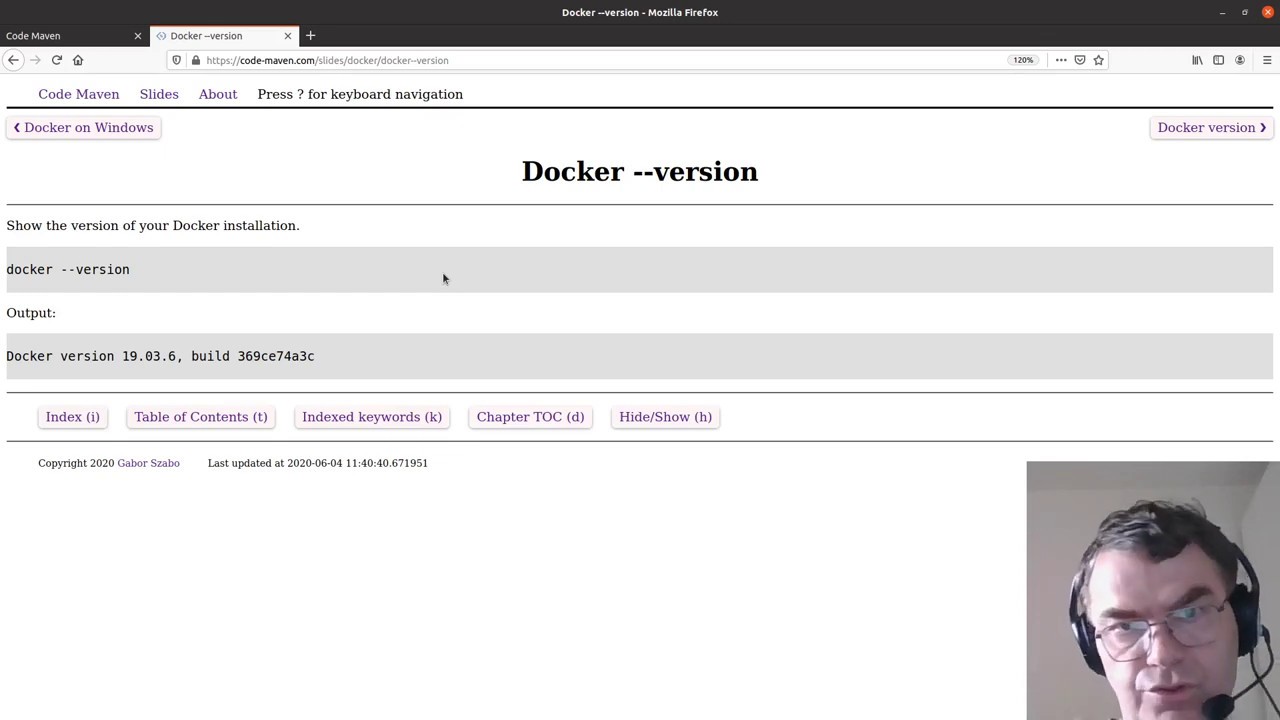
Task: Open page actions three-dot menu
Action: click(1061, 60)
